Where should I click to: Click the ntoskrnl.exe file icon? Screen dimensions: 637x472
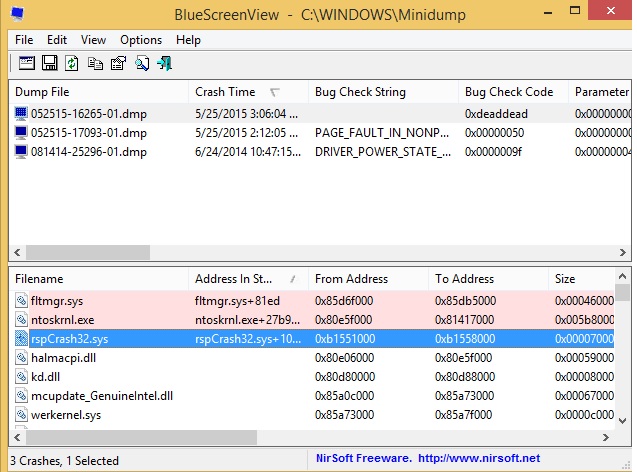coord(22,320)
